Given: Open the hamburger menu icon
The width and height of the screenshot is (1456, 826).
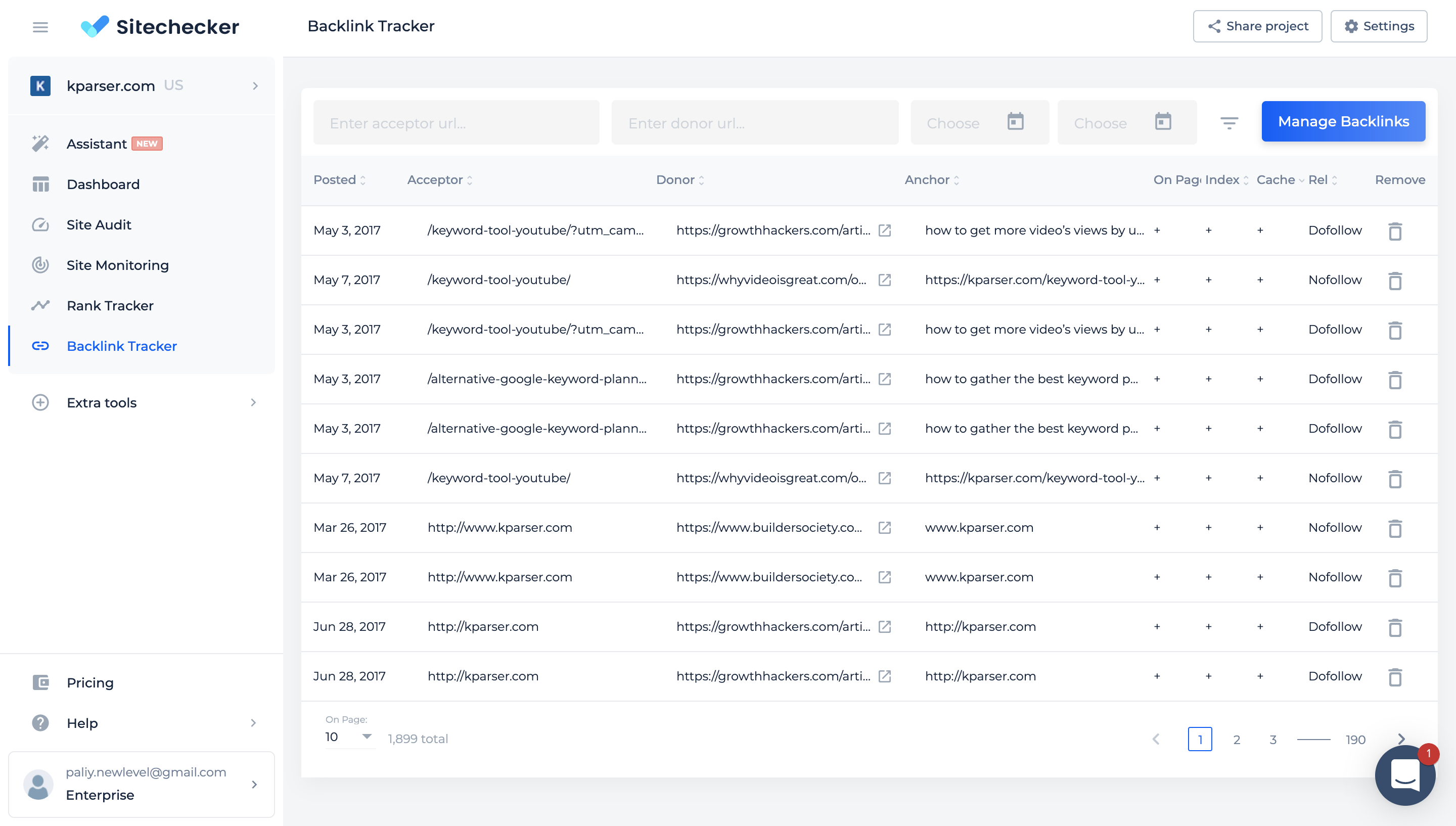Looking at the screenshot, I should [40, 27].
